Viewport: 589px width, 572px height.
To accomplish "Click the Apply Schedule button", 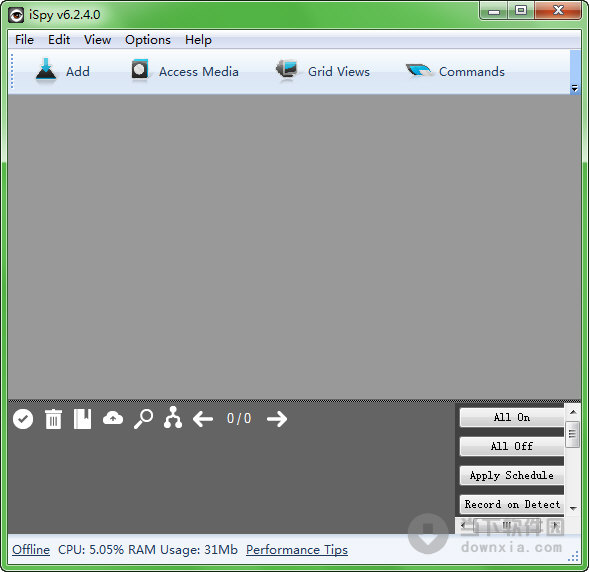I will (x=512, y=475).
